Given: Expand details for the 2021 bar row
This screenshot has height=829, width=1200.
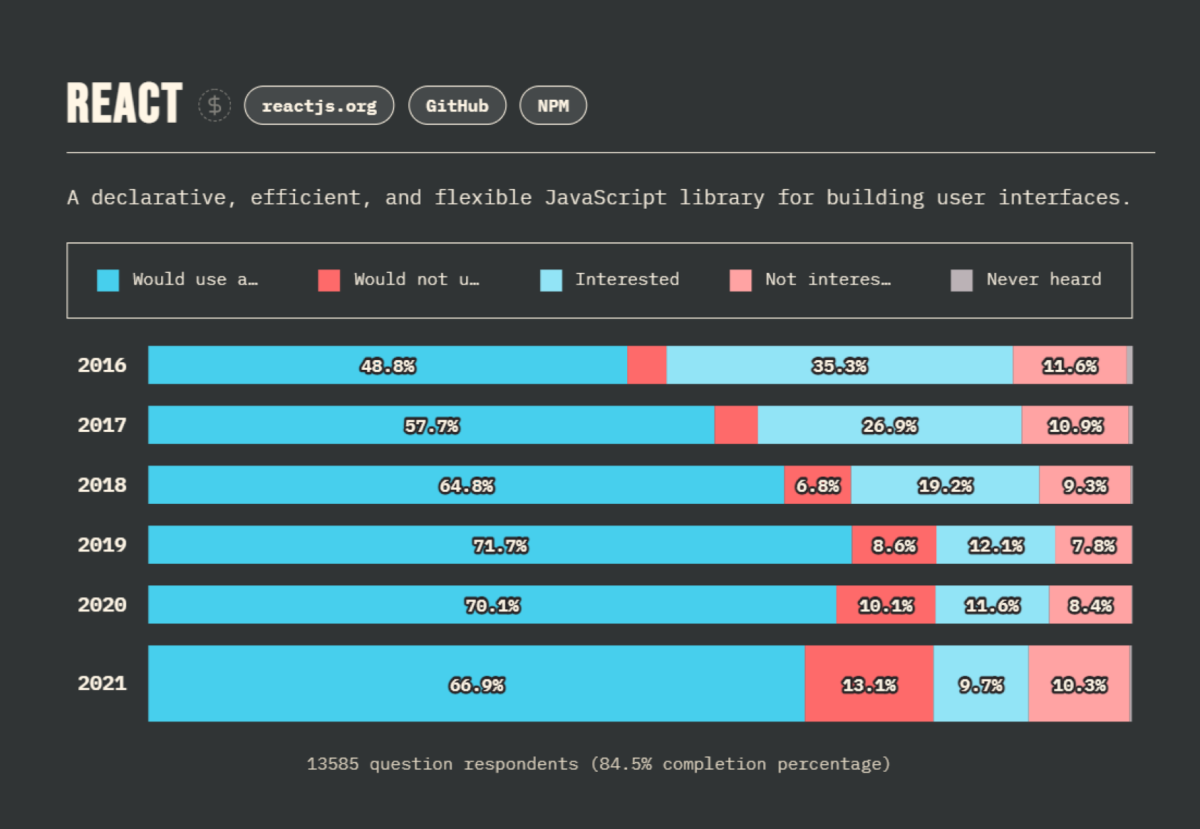Looking at the screenshot, I should tap(475, 684).
